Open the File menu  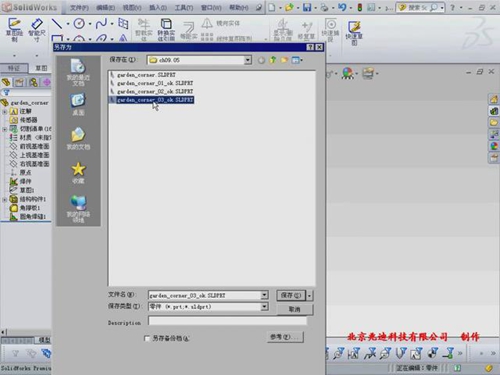[x=79, y=7]
